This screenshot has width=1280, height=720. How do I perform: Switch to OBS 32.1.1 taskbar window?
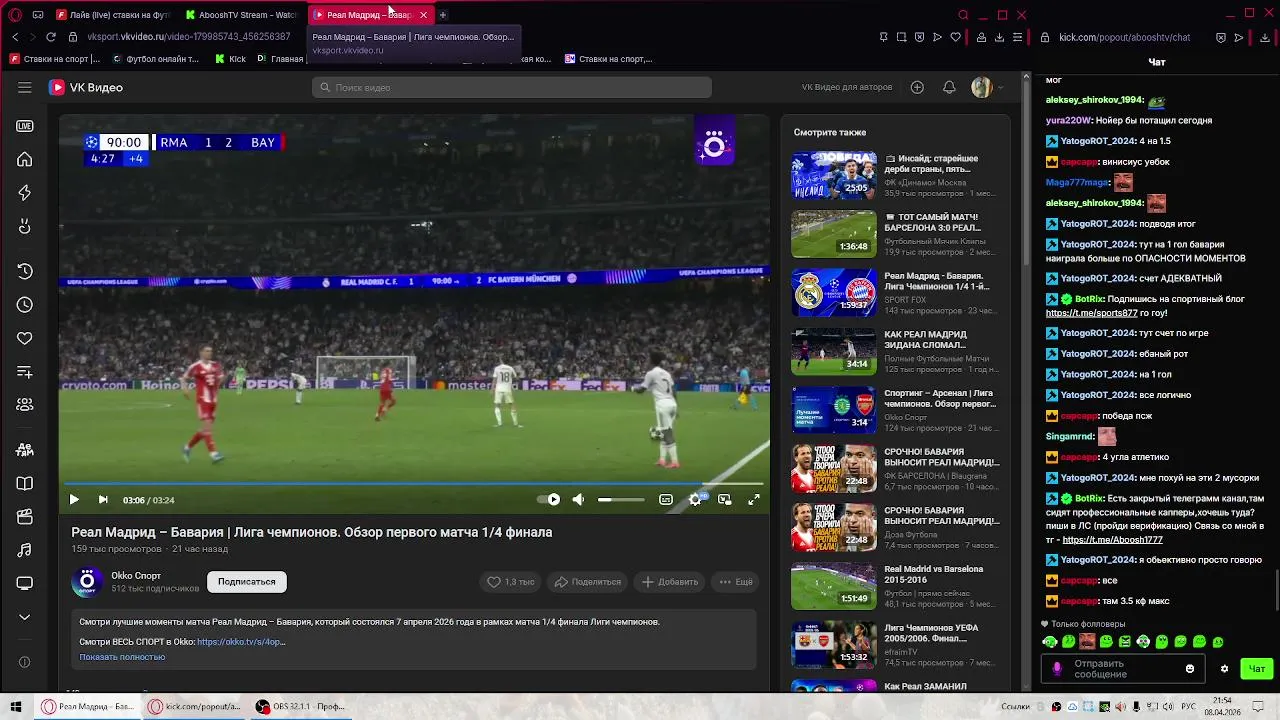300,707
